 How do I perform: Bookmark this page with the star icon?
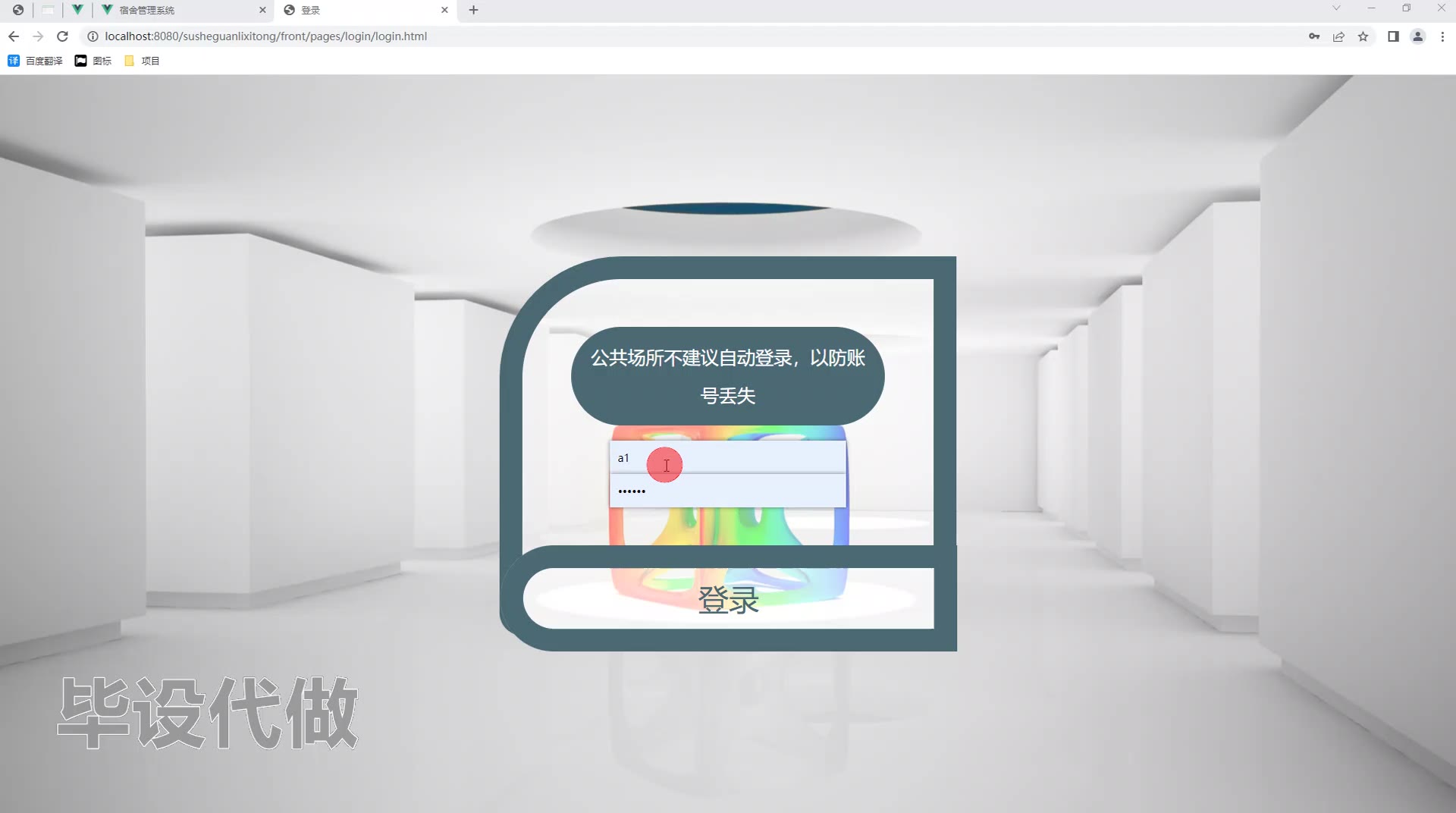pyautogui.click(x=1363, y=36)
